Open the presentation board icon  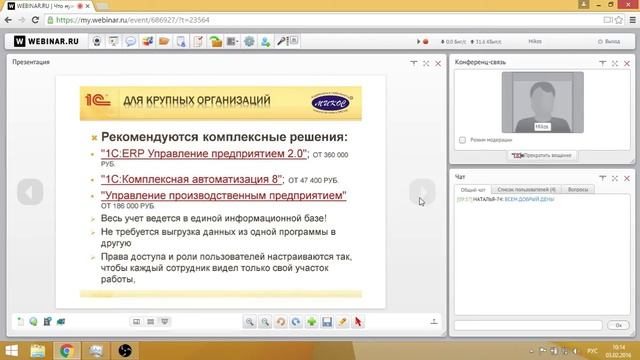[x=113, y=41]
